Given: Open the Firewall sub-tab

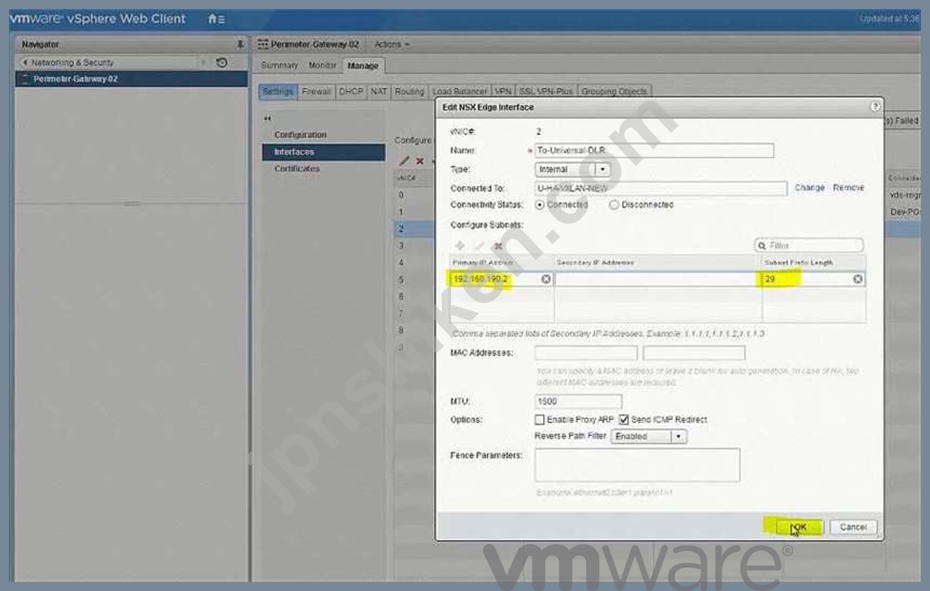Looking at the screenshot, I should click(316, 91).
